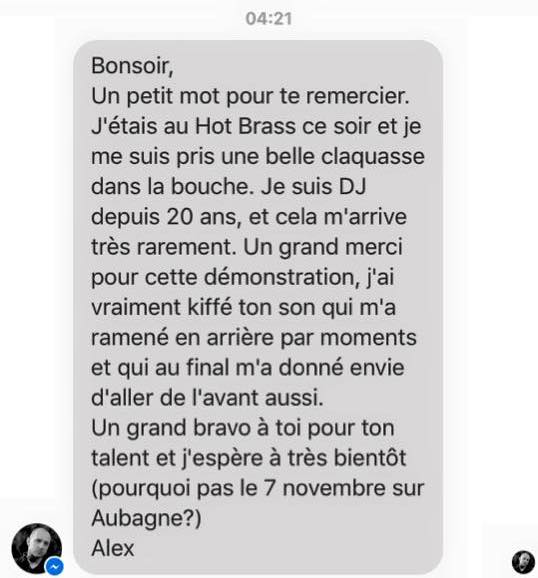The width and height of the screenshot is (538, 578).
Task: Click the word "Aubagne?)" in message
Action: [x=146, y=518]
